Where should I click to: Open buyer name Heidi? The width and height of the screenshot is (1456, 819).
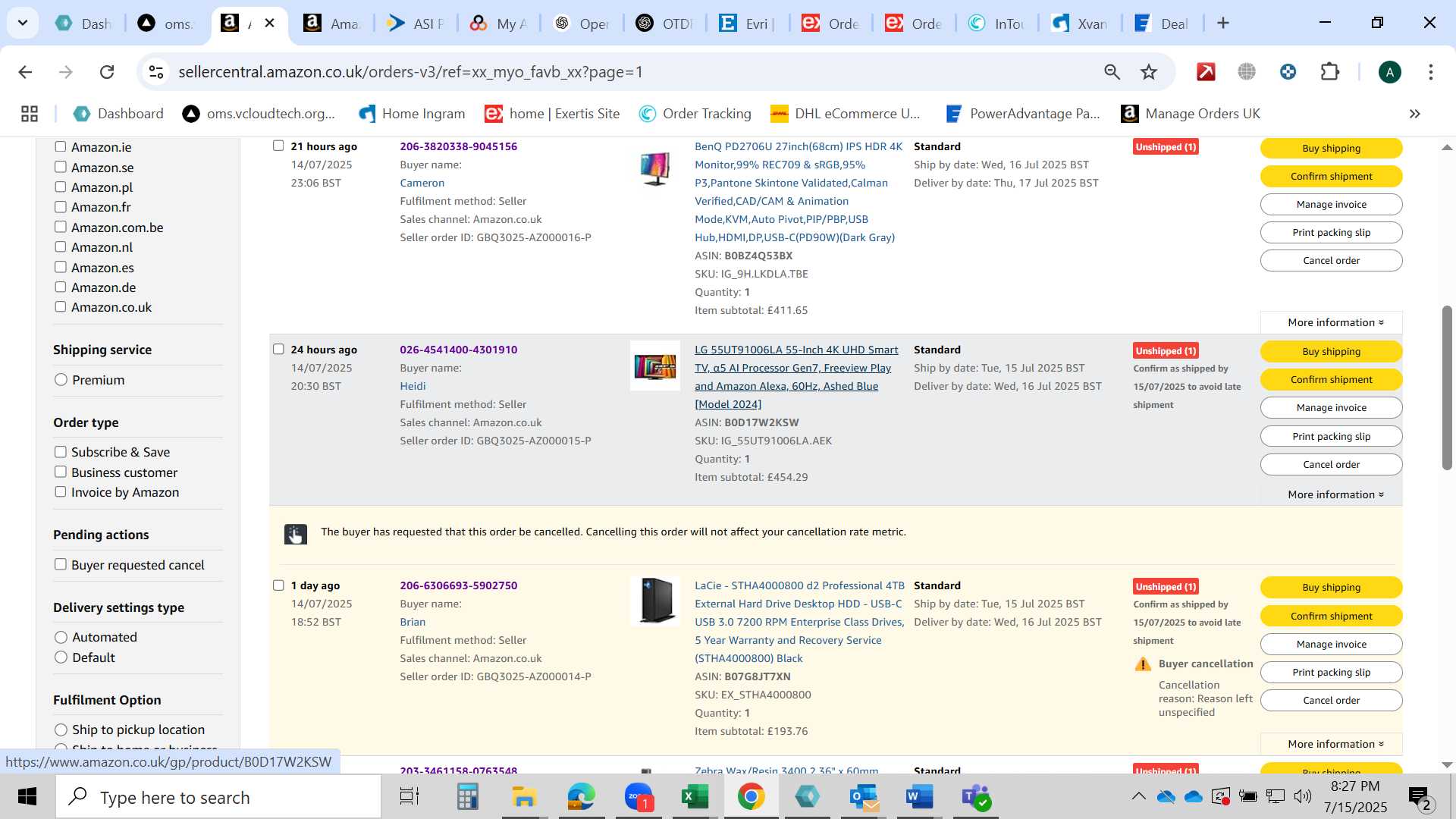point(413,386)
